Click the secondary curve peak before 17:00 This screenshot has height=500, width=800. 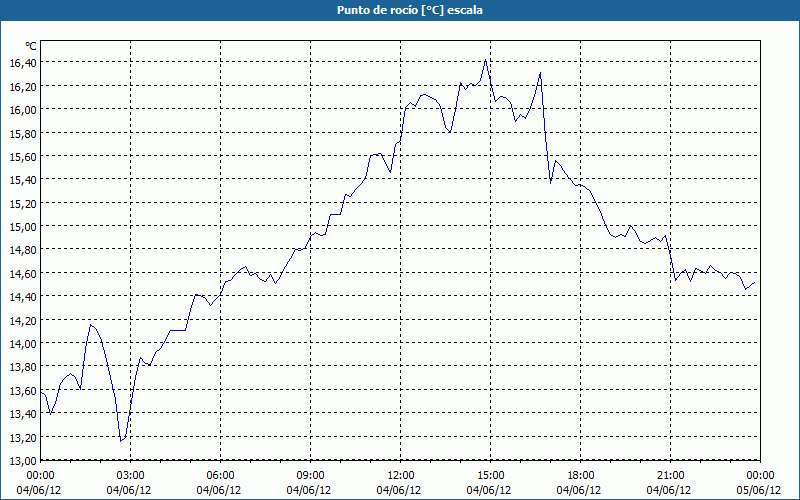pos(540,73)
